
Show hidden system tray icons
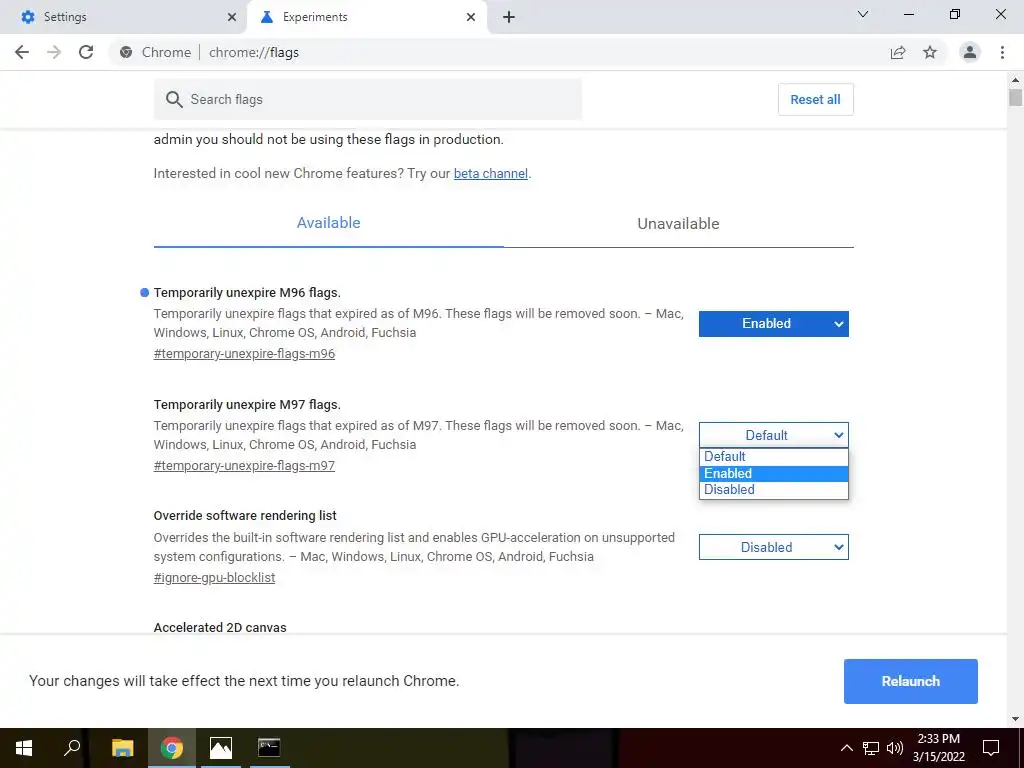(846, 748)
